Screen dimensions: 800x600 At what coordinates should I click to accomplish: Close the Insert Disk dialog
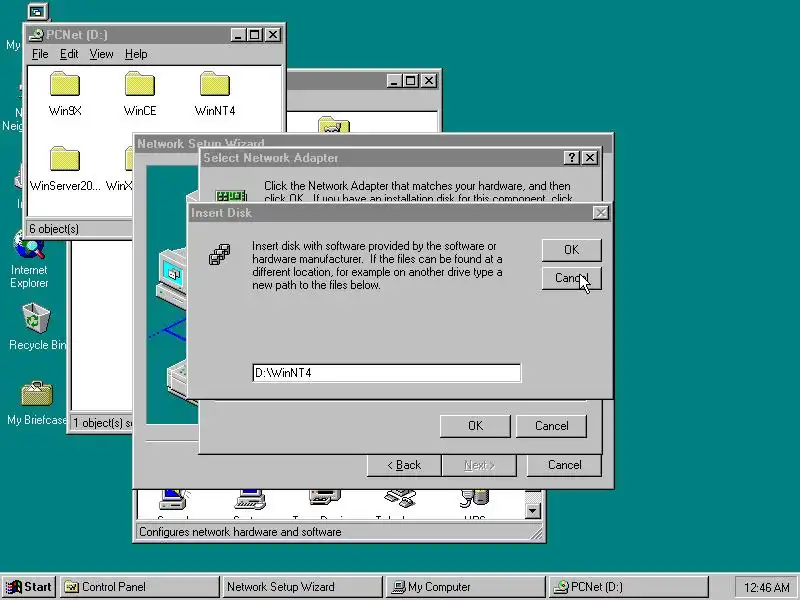click(x=601, y=213)
